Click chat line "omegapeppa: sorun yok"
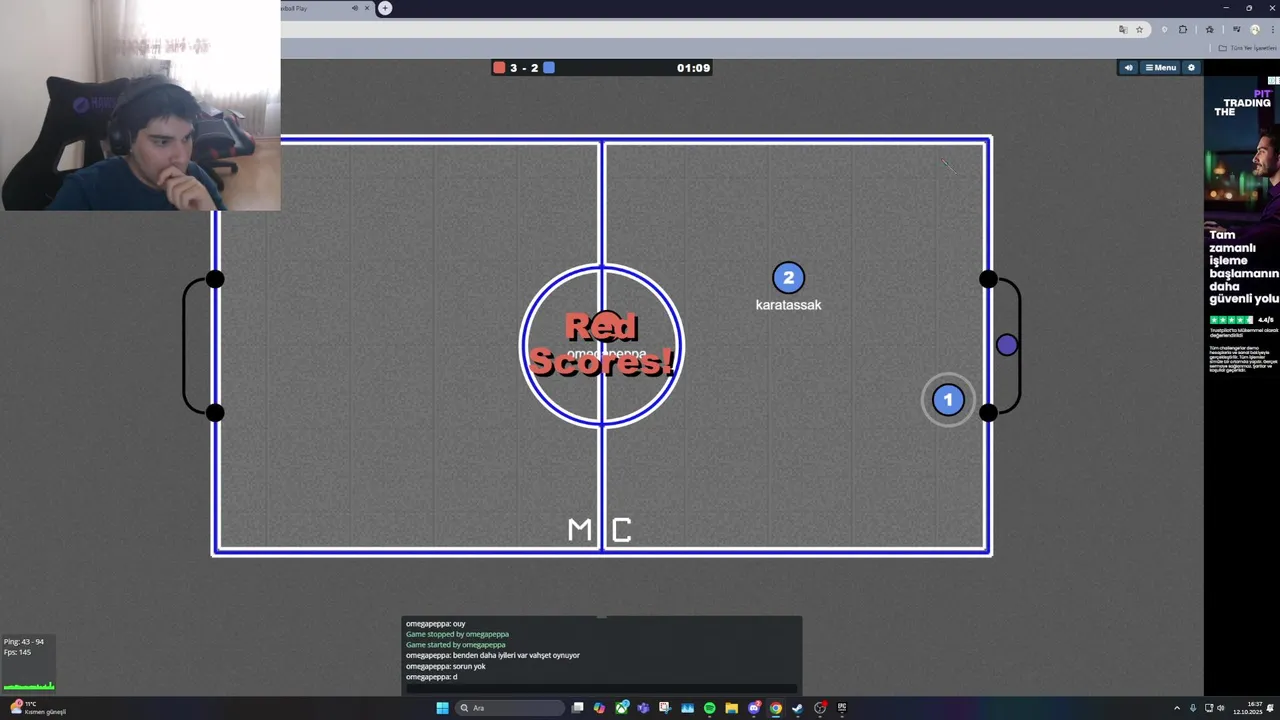Screen dimensions: 1280x720 coord(446,666)
